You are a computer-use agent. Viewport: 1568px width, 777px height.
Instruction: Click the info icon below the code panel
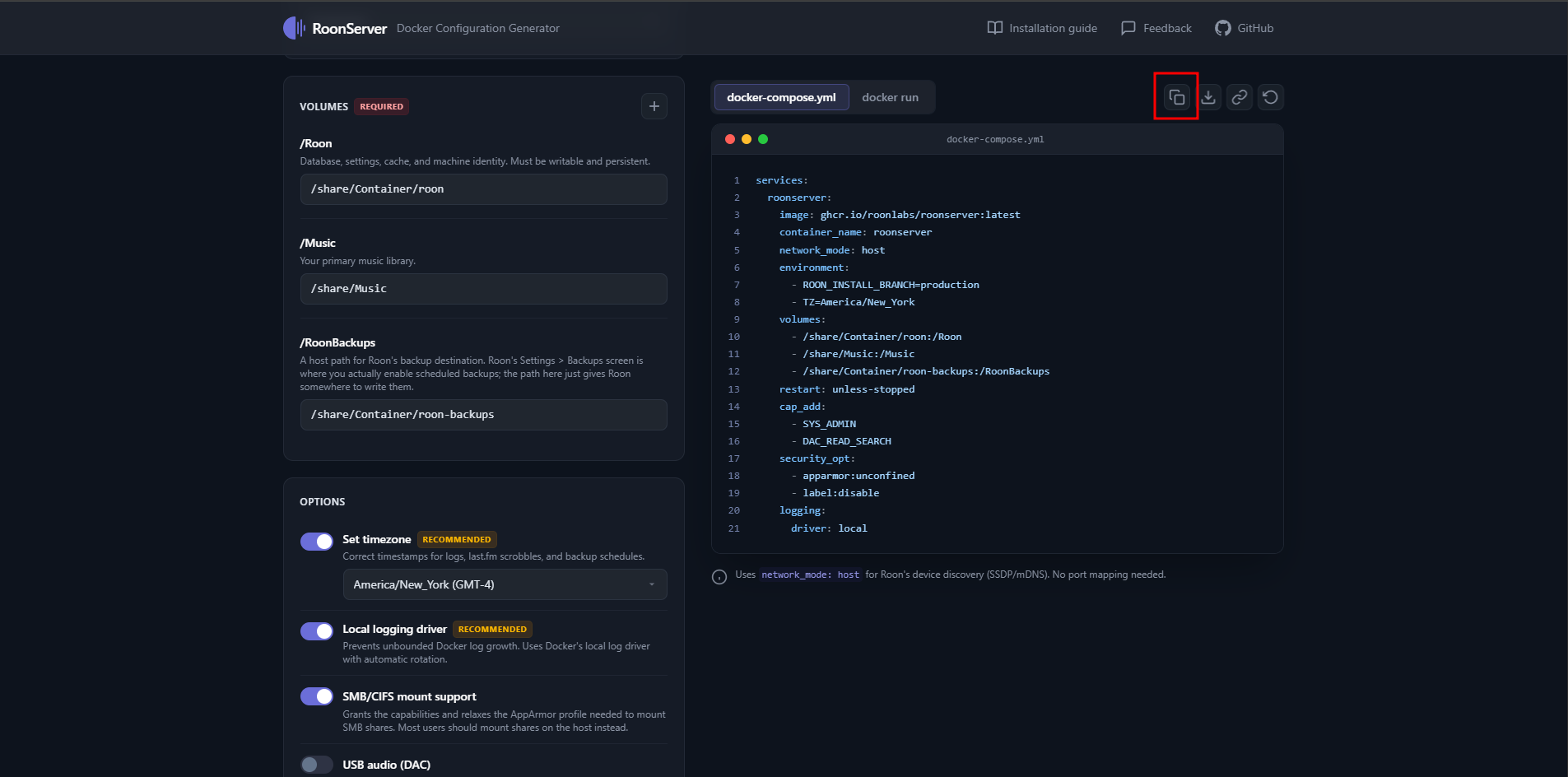[x=719, y=576]
